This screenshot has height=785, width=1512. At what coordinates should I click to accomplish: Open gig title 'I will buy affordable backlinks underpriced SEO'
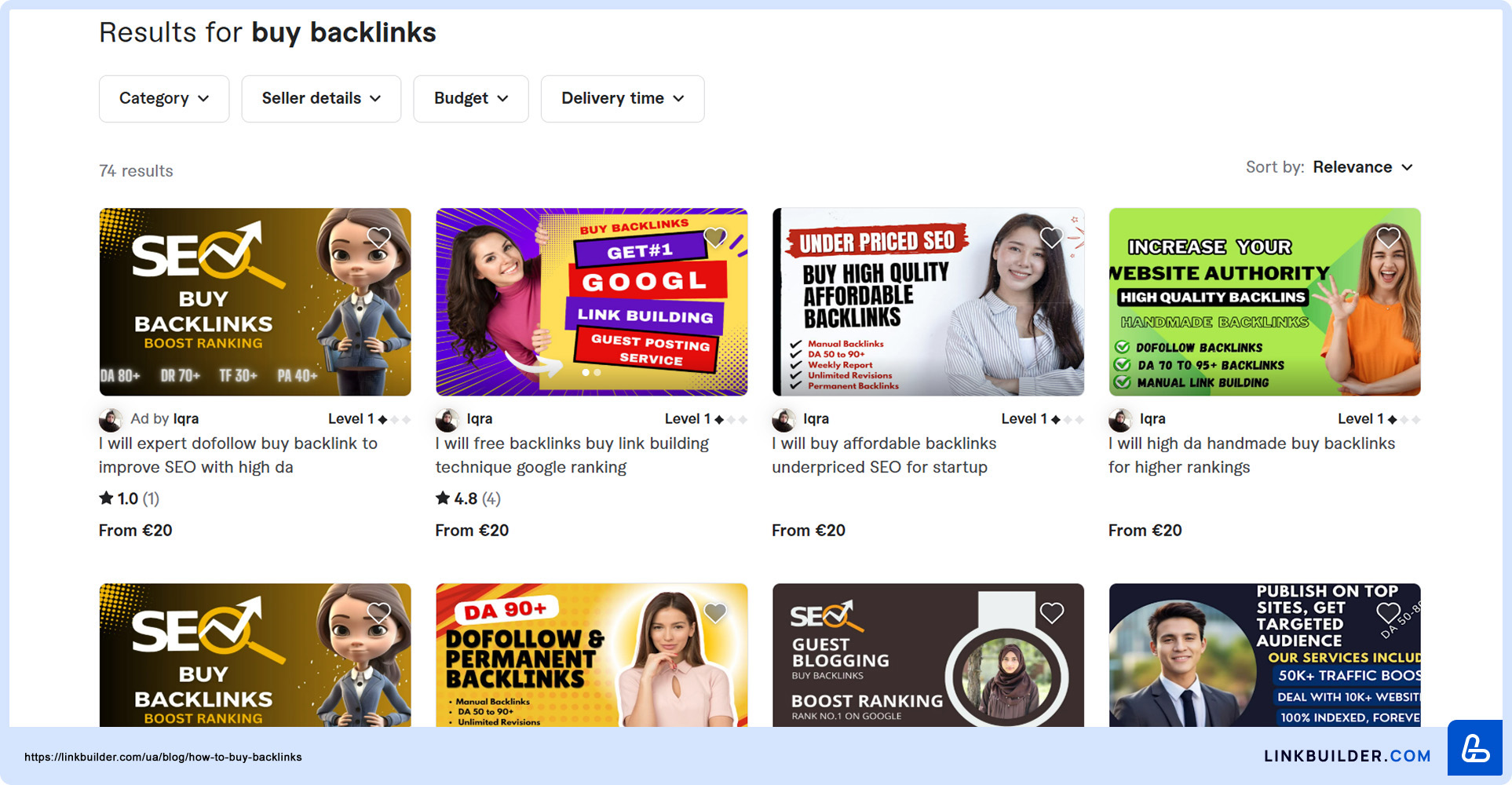click(884, 455)
